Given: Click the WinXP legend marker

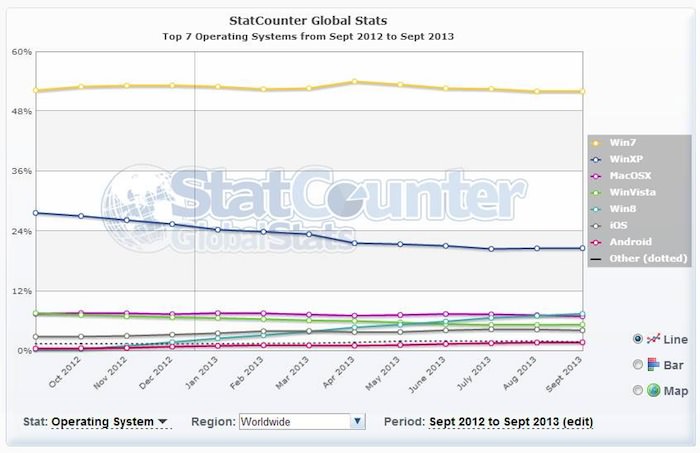Looking at the screenshot, I should coord(594,157).
